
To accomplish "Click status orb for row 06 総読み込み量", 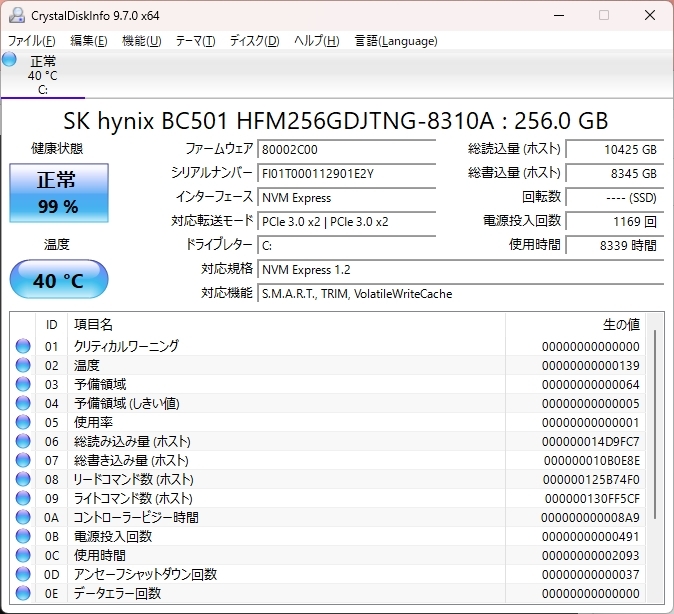I will pyautogui.click(x=23, y=441).
